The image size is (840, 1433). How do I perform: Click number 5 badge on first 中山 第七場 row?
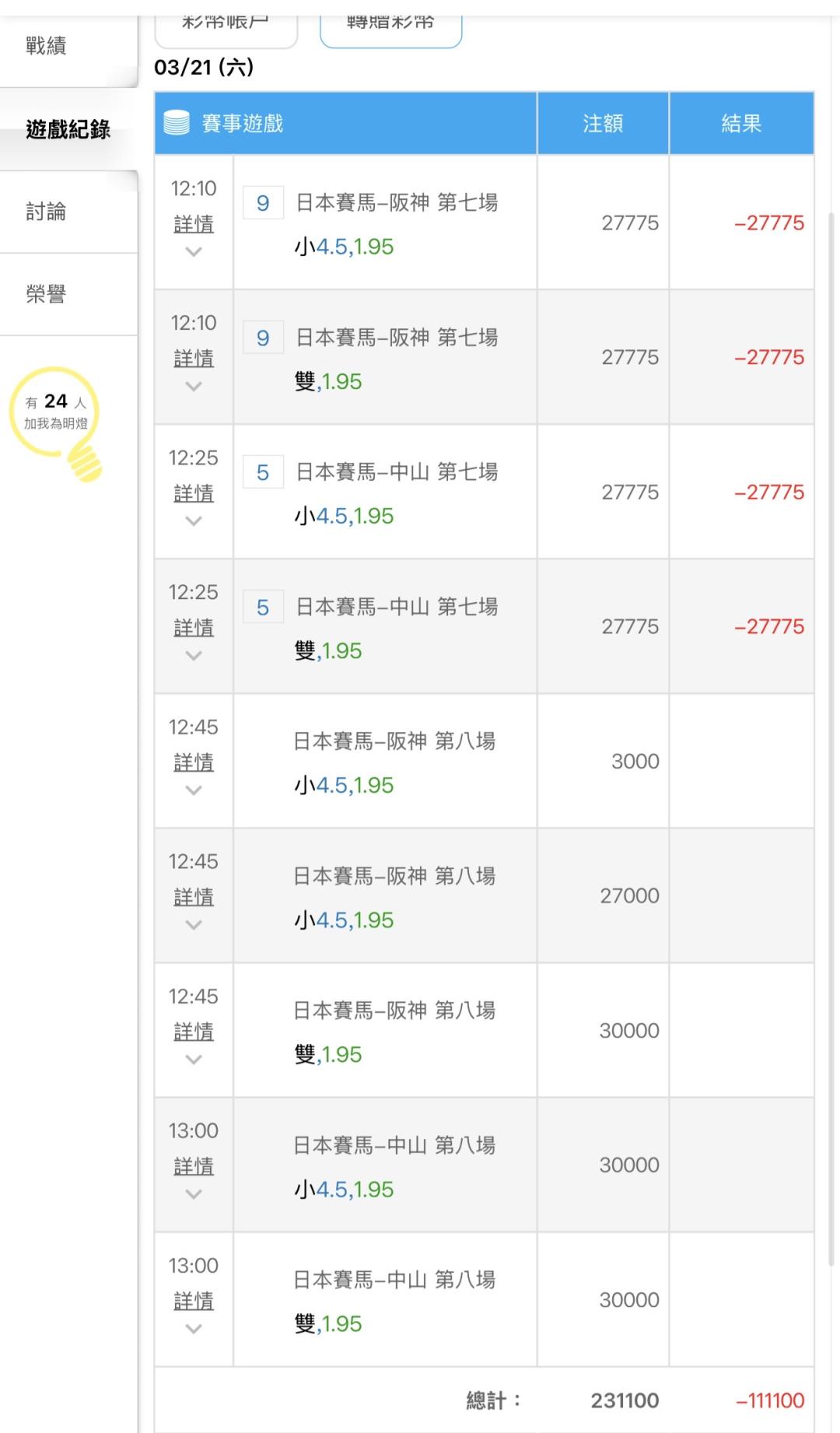tap(263, 472)
